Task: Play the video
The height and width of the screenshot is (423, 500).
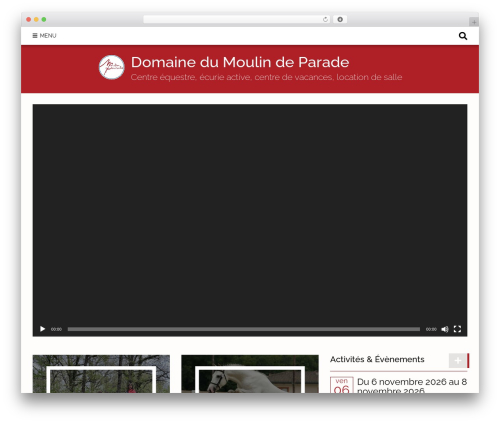Action: (x=42, y=329)
